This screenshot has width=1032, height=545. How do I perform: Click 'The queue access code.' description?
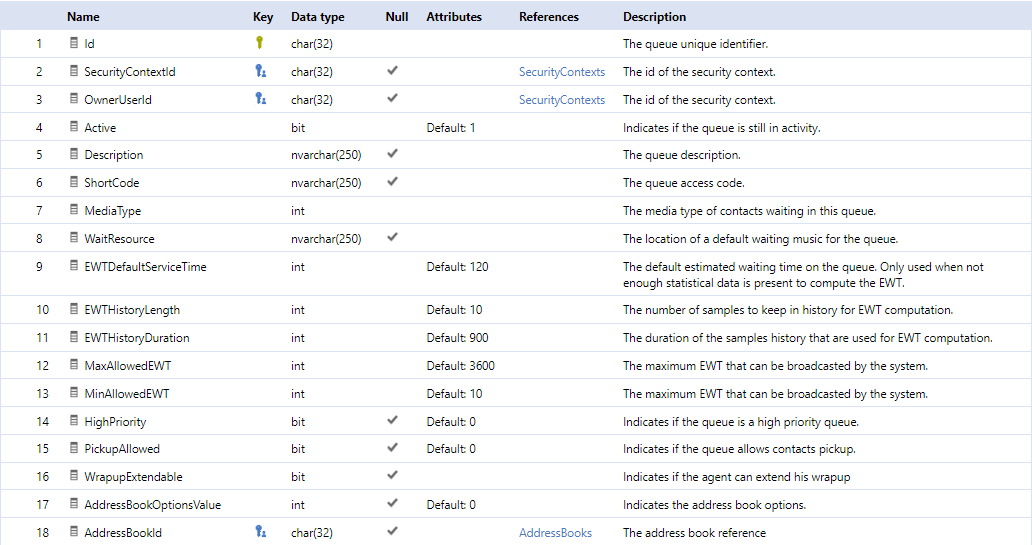pos(684,183)
